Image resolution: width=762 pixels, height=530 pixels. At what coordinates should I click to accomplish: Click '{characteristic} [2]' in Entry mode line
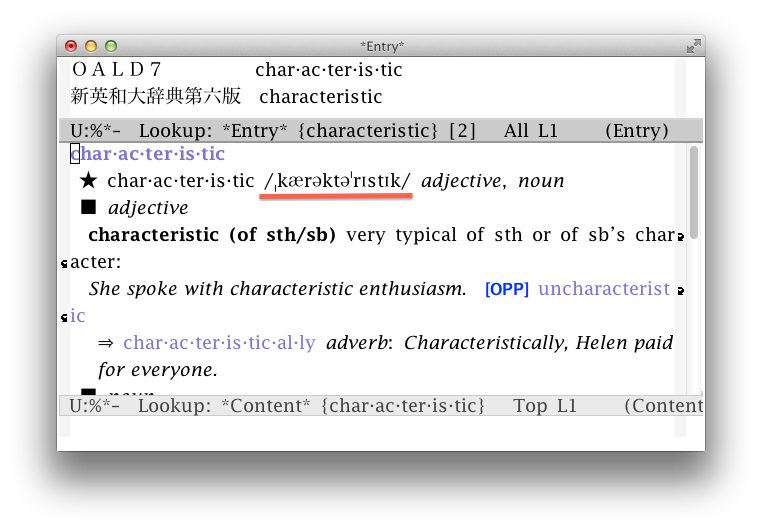[x=386, y=131]
